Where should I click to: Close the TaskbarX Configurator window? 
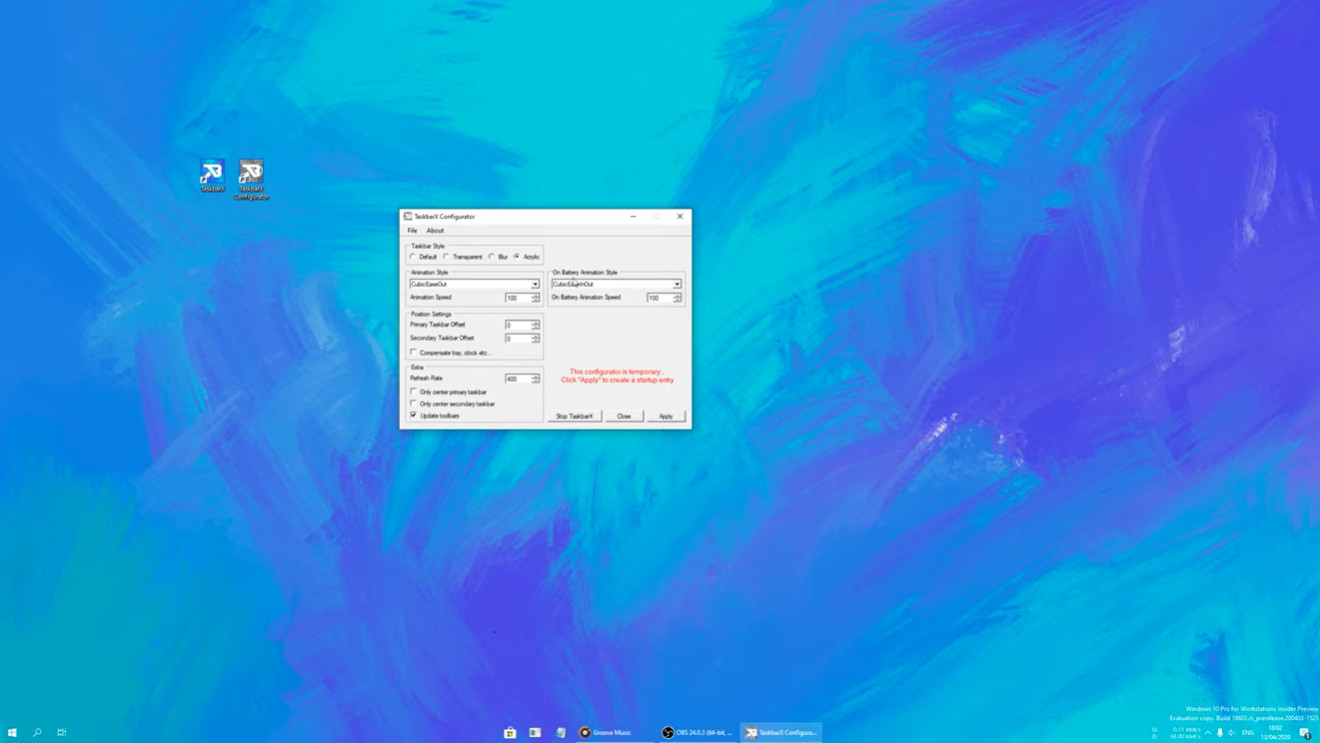(x=680, y=216)
